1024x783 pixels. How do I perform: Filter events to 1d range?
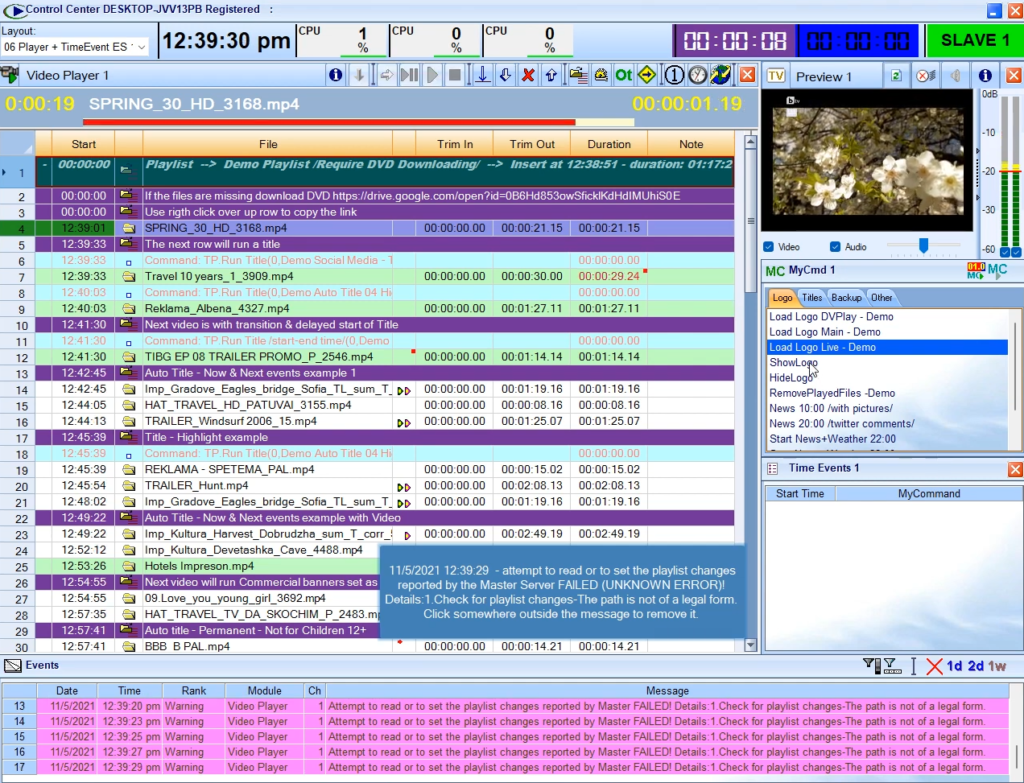coord(955,666)
